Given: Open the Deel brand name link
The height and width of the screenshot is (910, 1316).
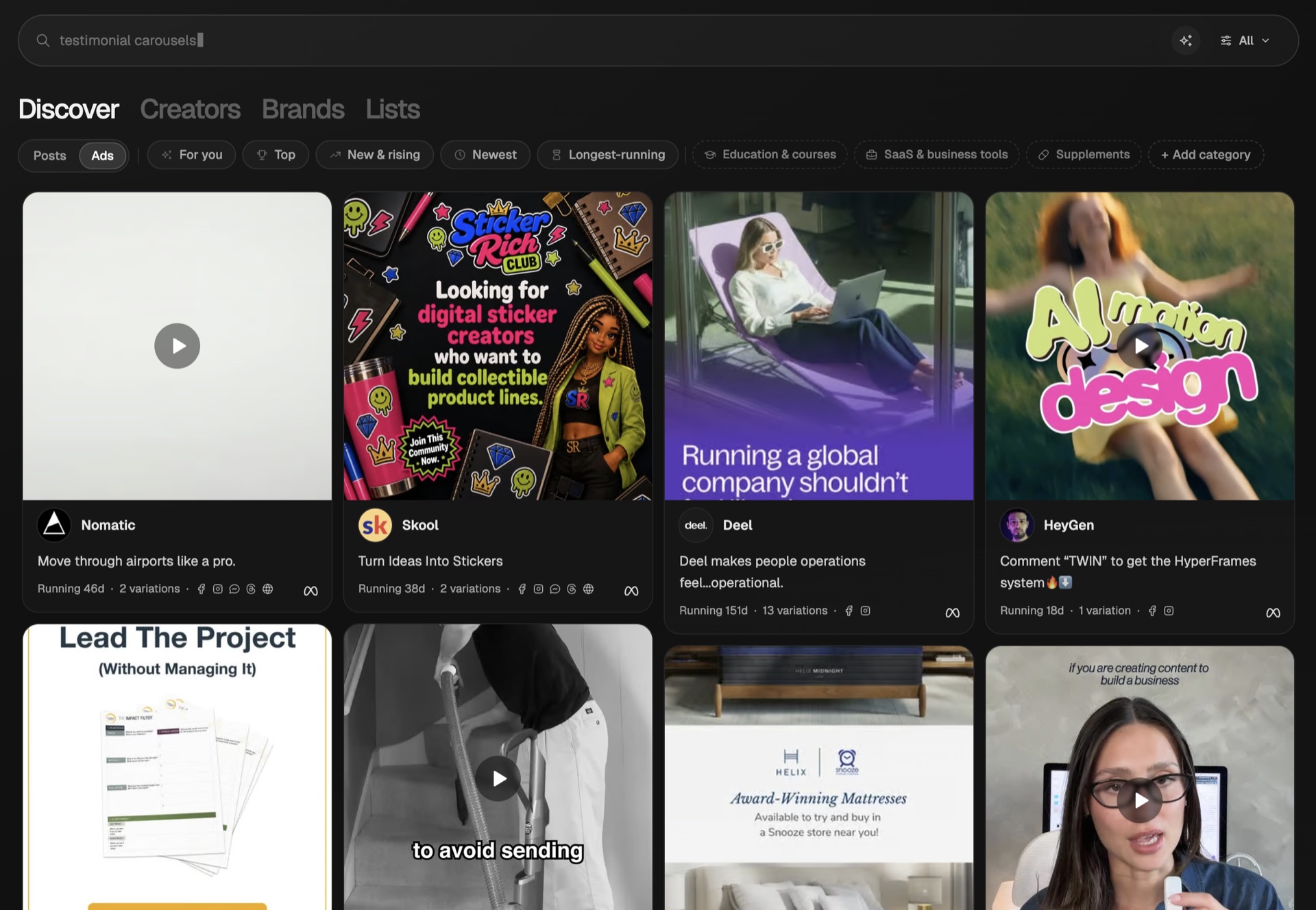Looking at the screenshot, I should (x=738, y=526).
